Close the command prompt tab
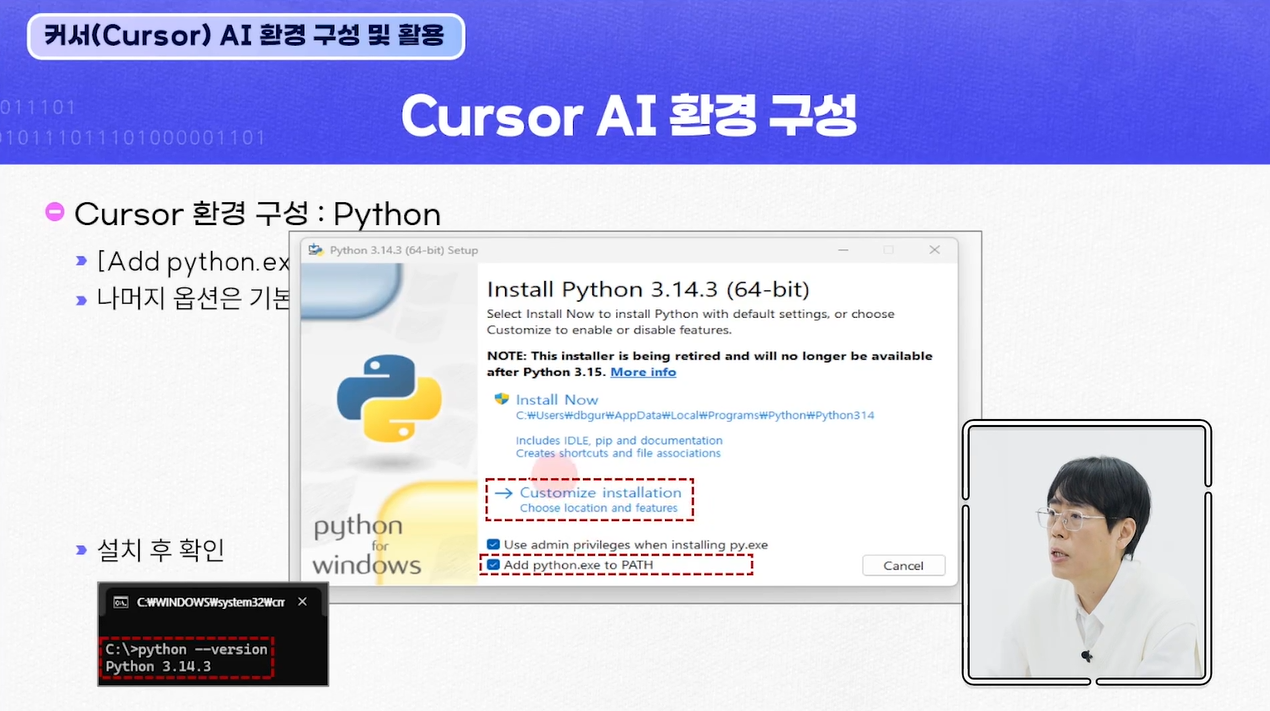The width and height of the screenshot is (1270, 711). (x=302, y=602)
